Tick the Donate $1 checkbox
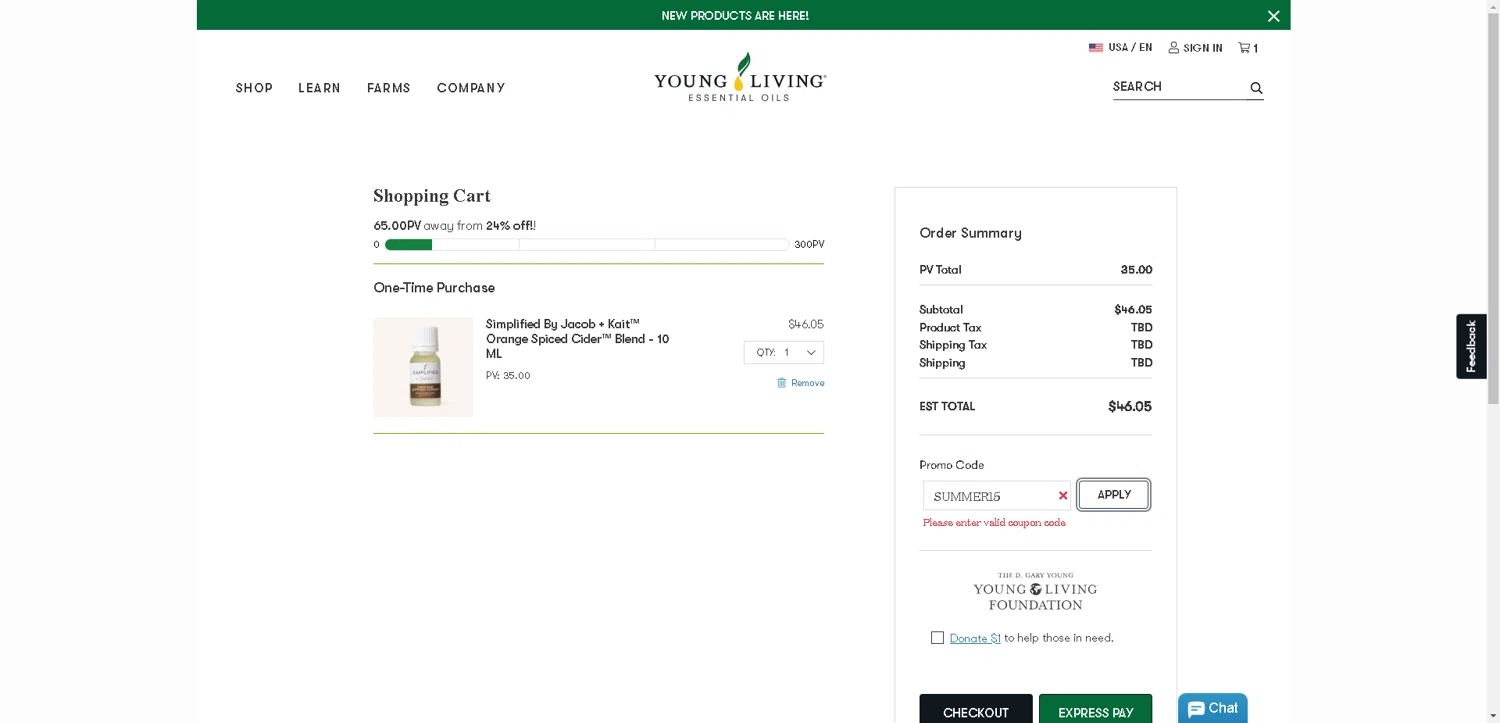The image size is (1500, 723). pyautogui.click(x=937, y=638)
